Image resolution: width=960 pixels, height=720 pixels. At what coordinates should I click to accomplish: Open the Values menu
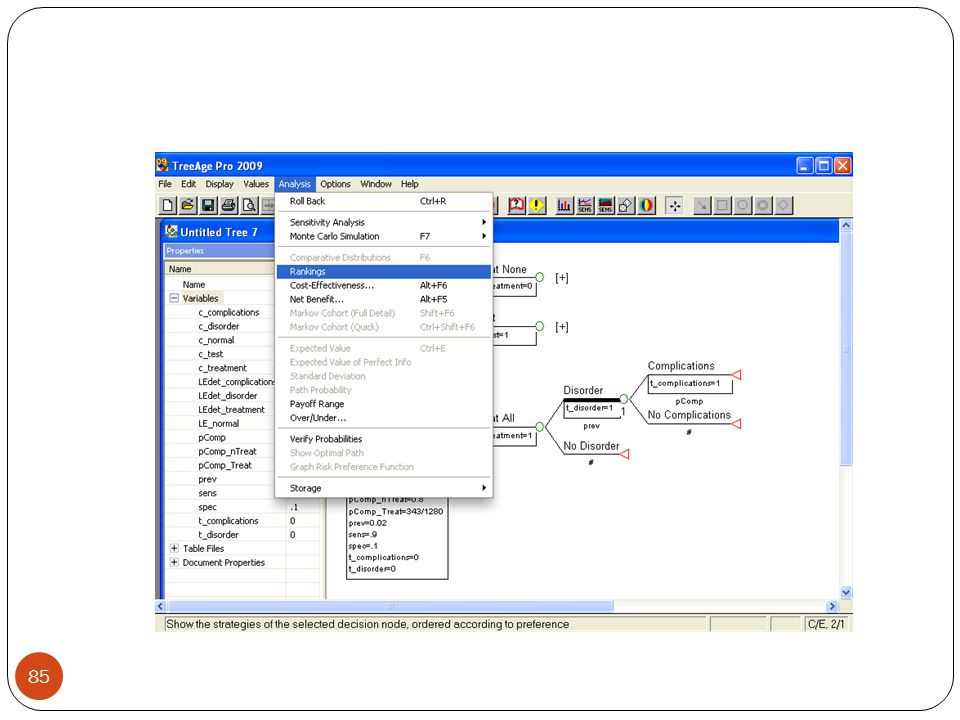(256, 184)
